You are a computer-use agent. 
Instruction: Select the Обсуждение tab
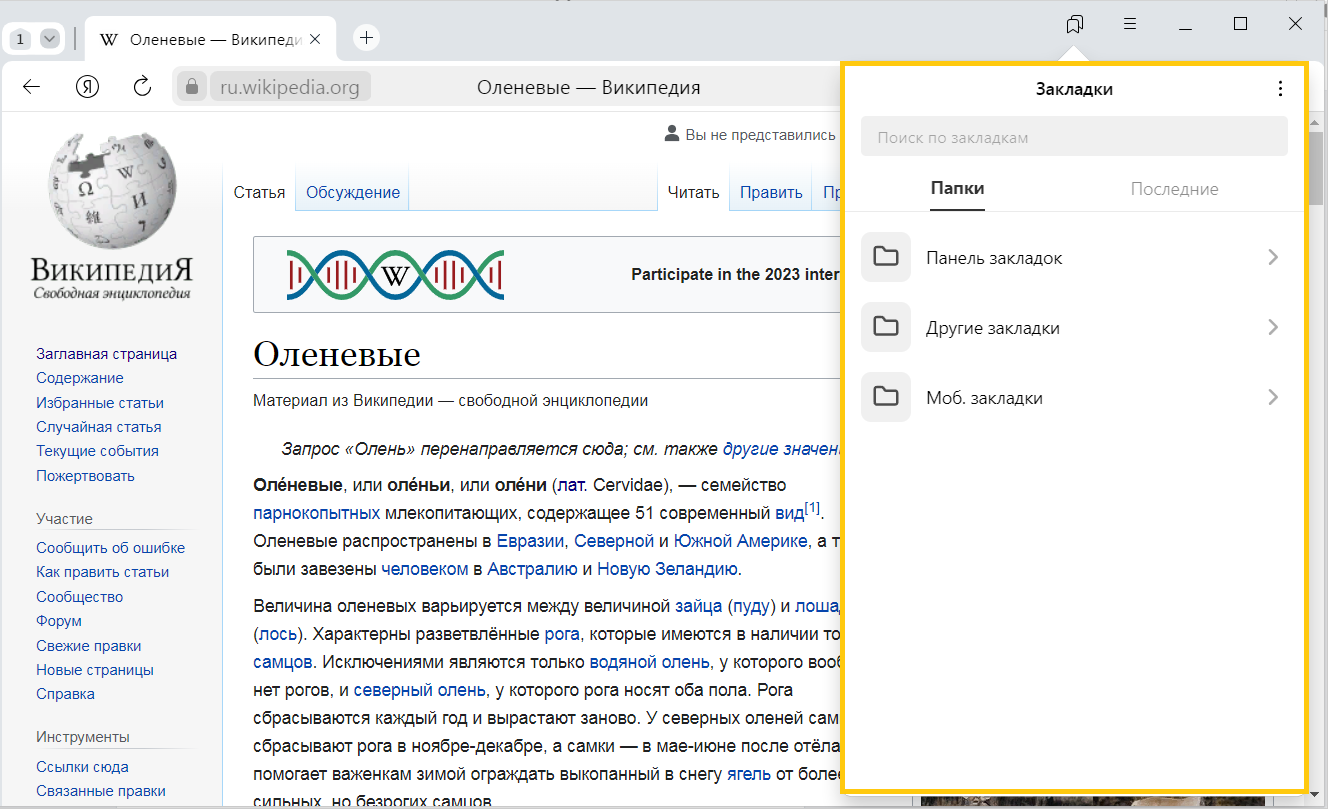[x=352, y=193]
